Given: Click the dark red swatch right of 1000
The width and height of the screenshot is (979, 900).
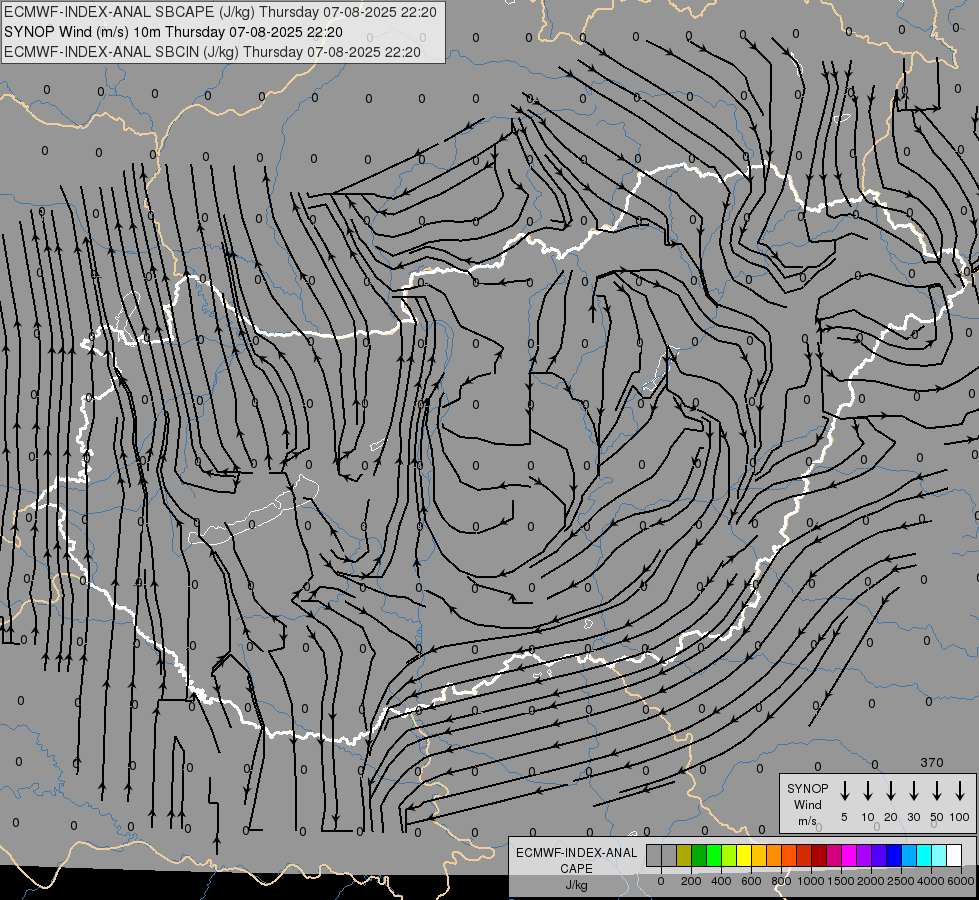Looking at the screenshot, I should pos(819,855).
